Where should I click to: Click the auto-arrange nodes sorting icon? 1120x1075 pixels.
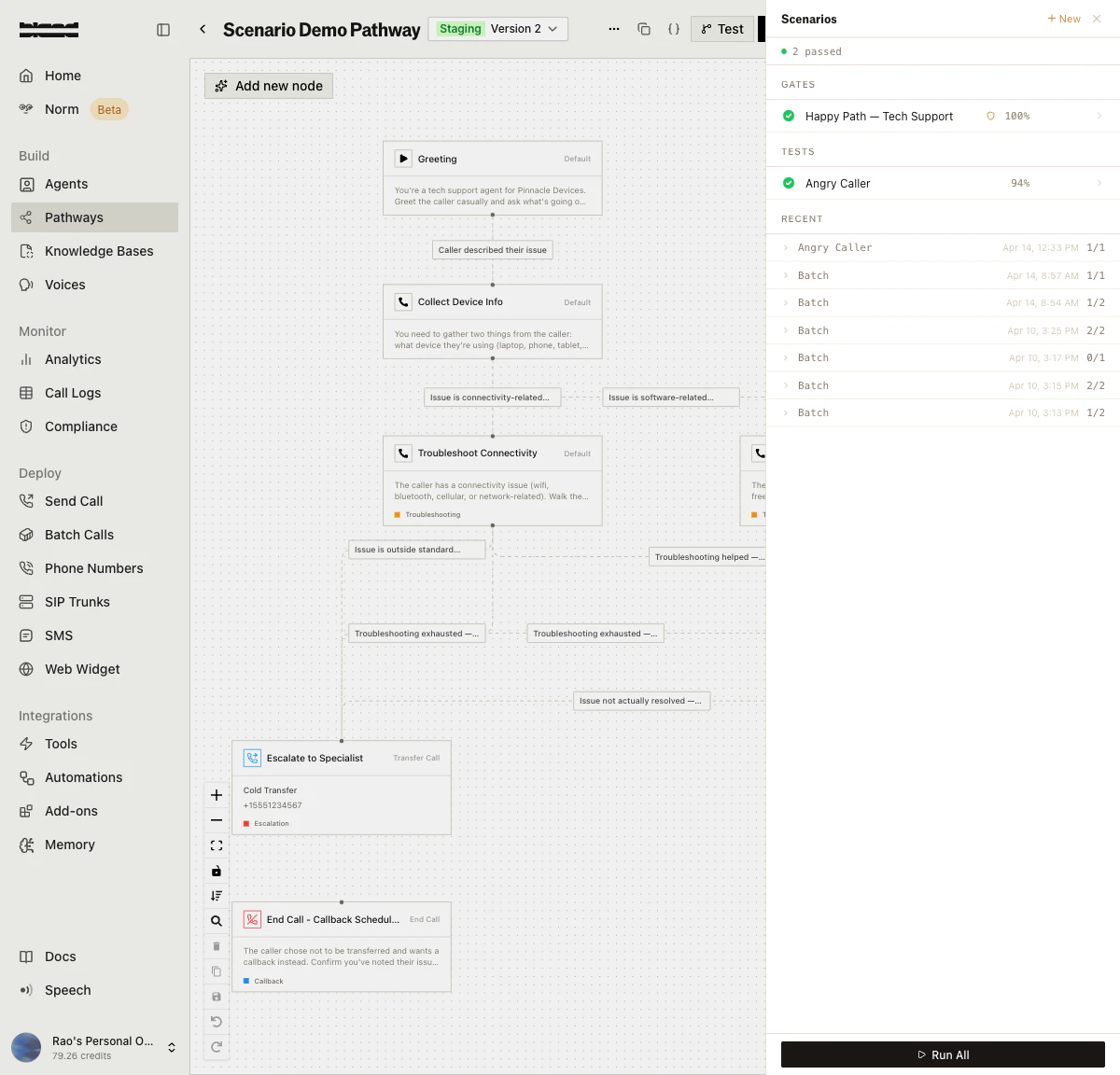(216, 895)
